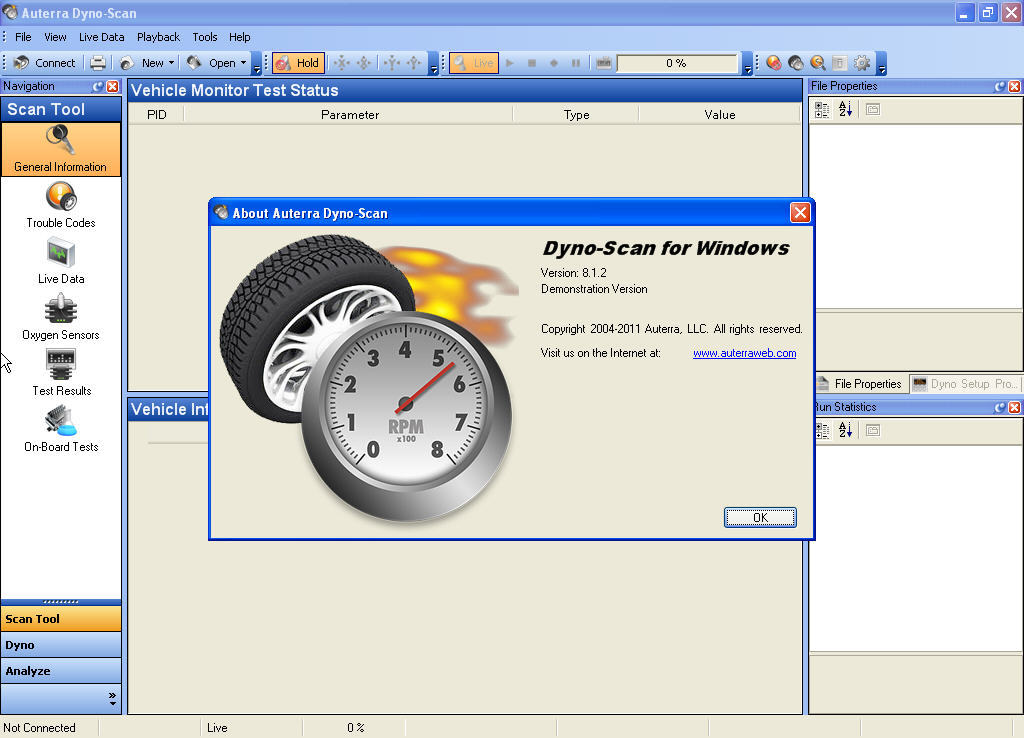Open the settings gear toolbar icon
The image size is (1024, 738).
pyautogui.click(x=862, y=62)
